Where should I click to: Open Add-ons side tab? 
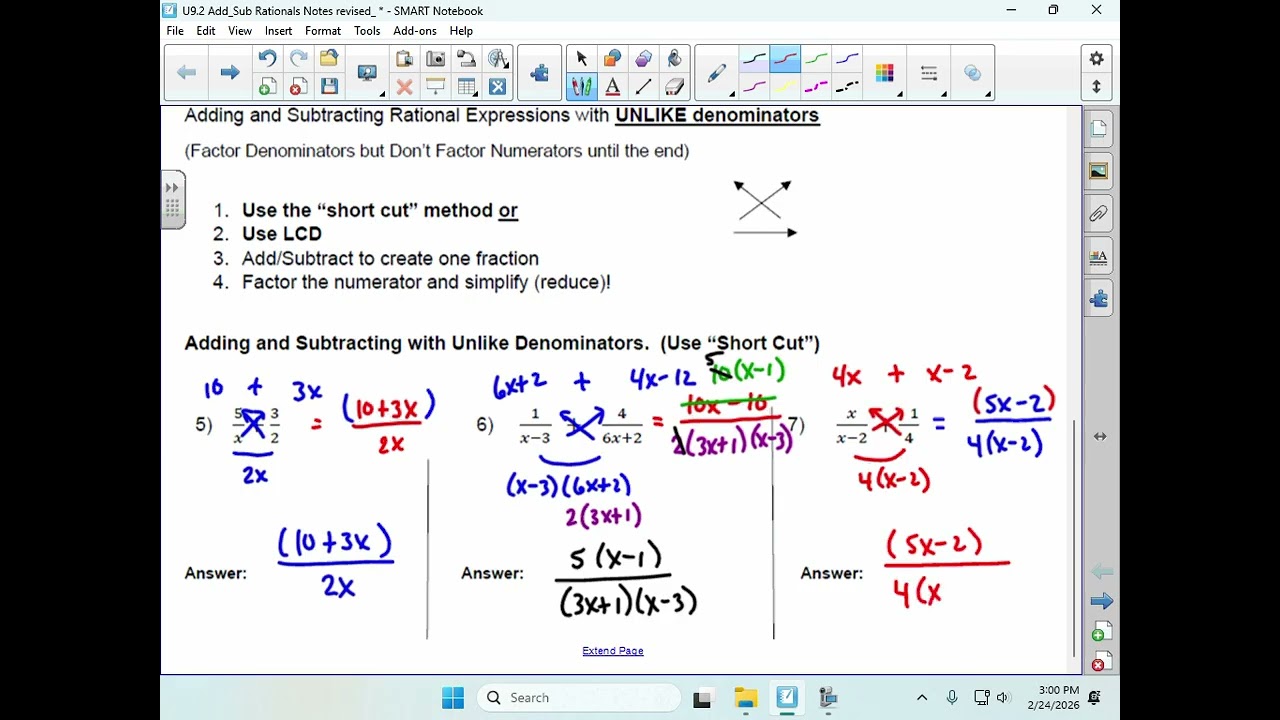(x=1098, y=299)
